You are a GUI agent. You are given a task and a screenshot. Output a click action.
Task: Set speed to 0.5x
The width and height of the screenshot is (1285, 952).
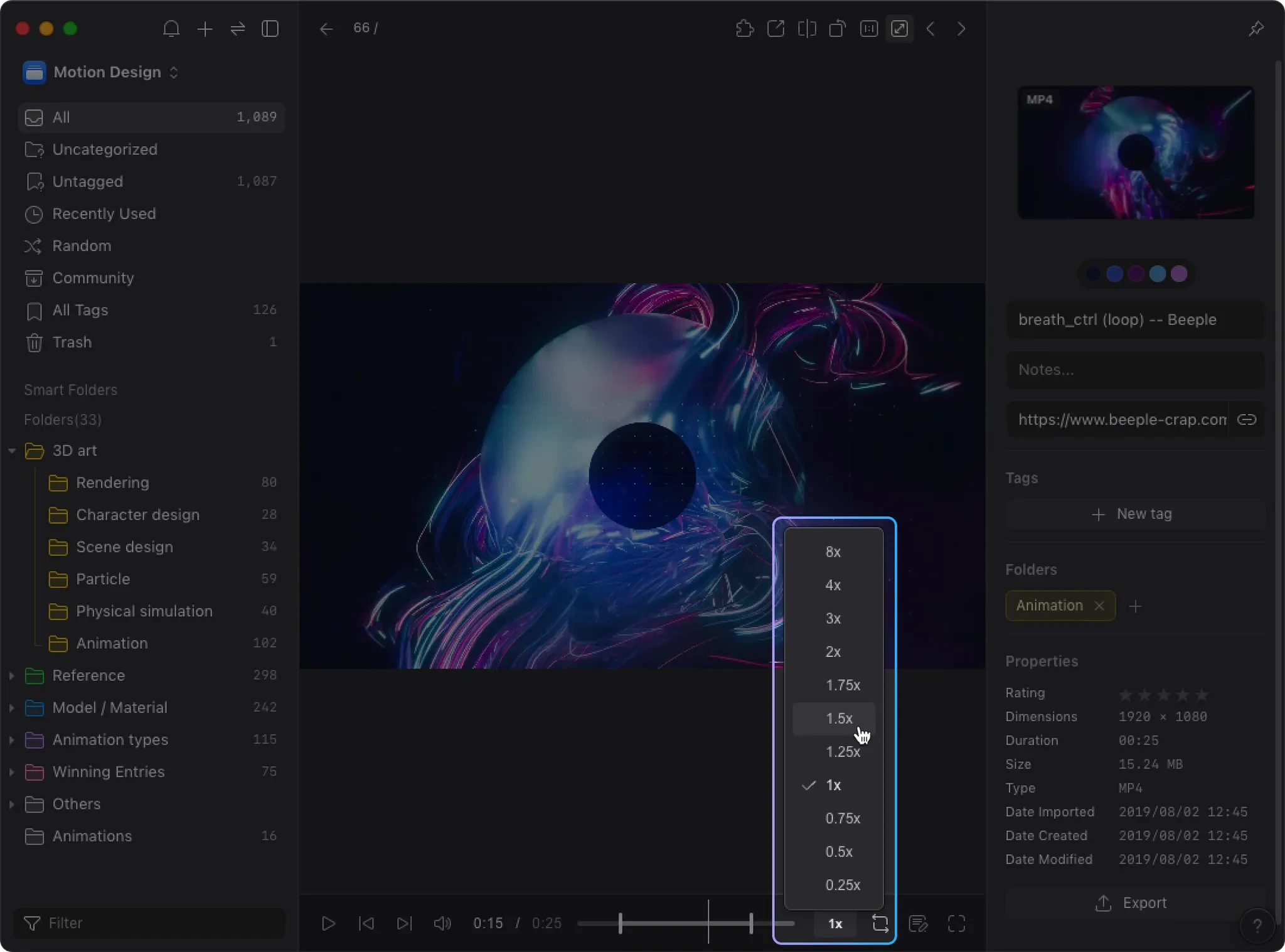point(834,852)
